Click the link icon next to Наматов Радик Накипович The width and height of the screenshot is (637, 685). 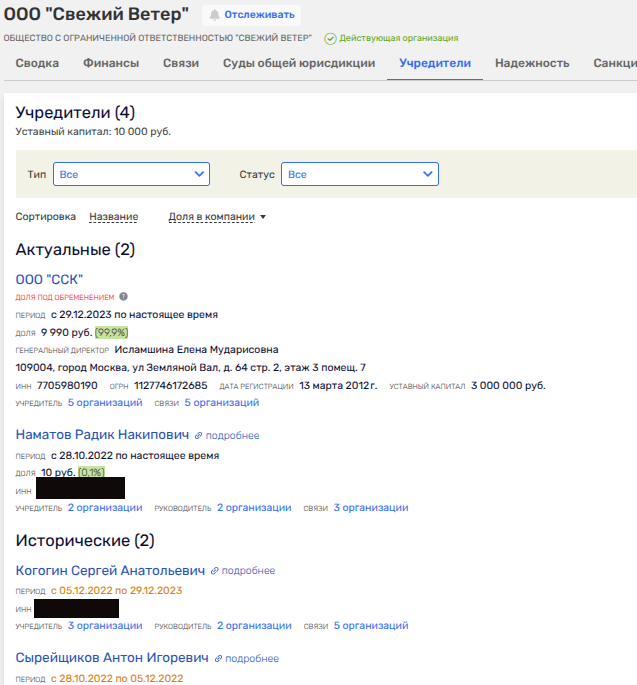pyautogui.click(x=198, y=436)
